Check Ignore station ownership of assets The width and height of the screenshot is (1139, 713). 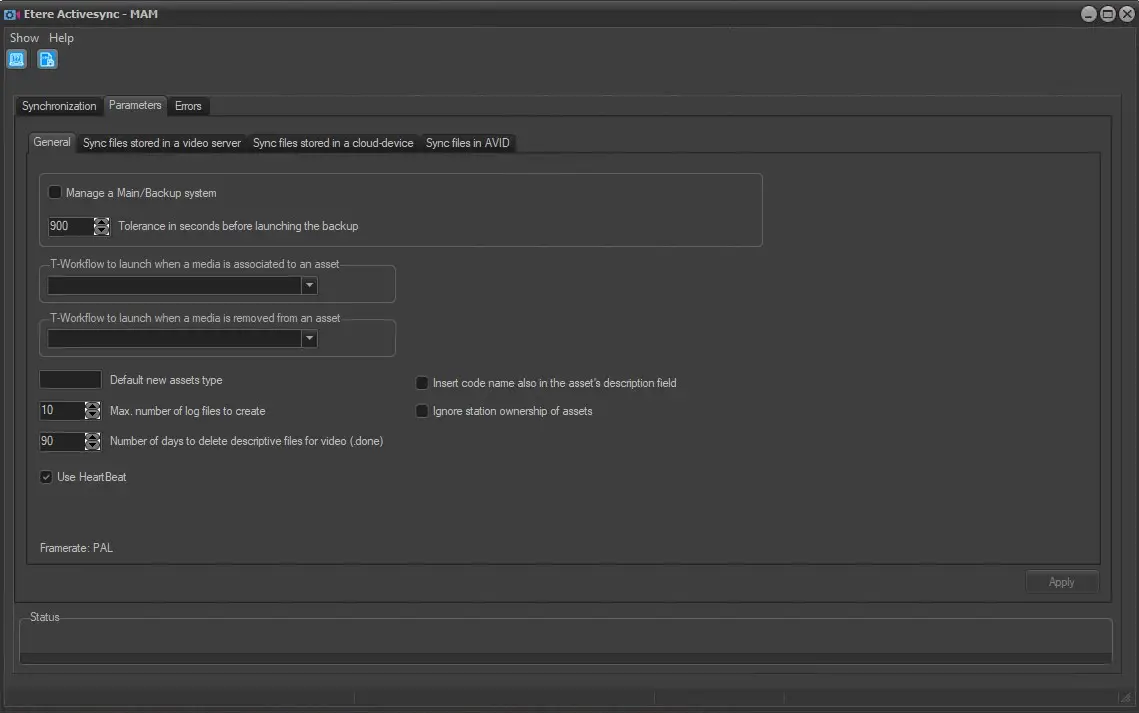(422, 411)
